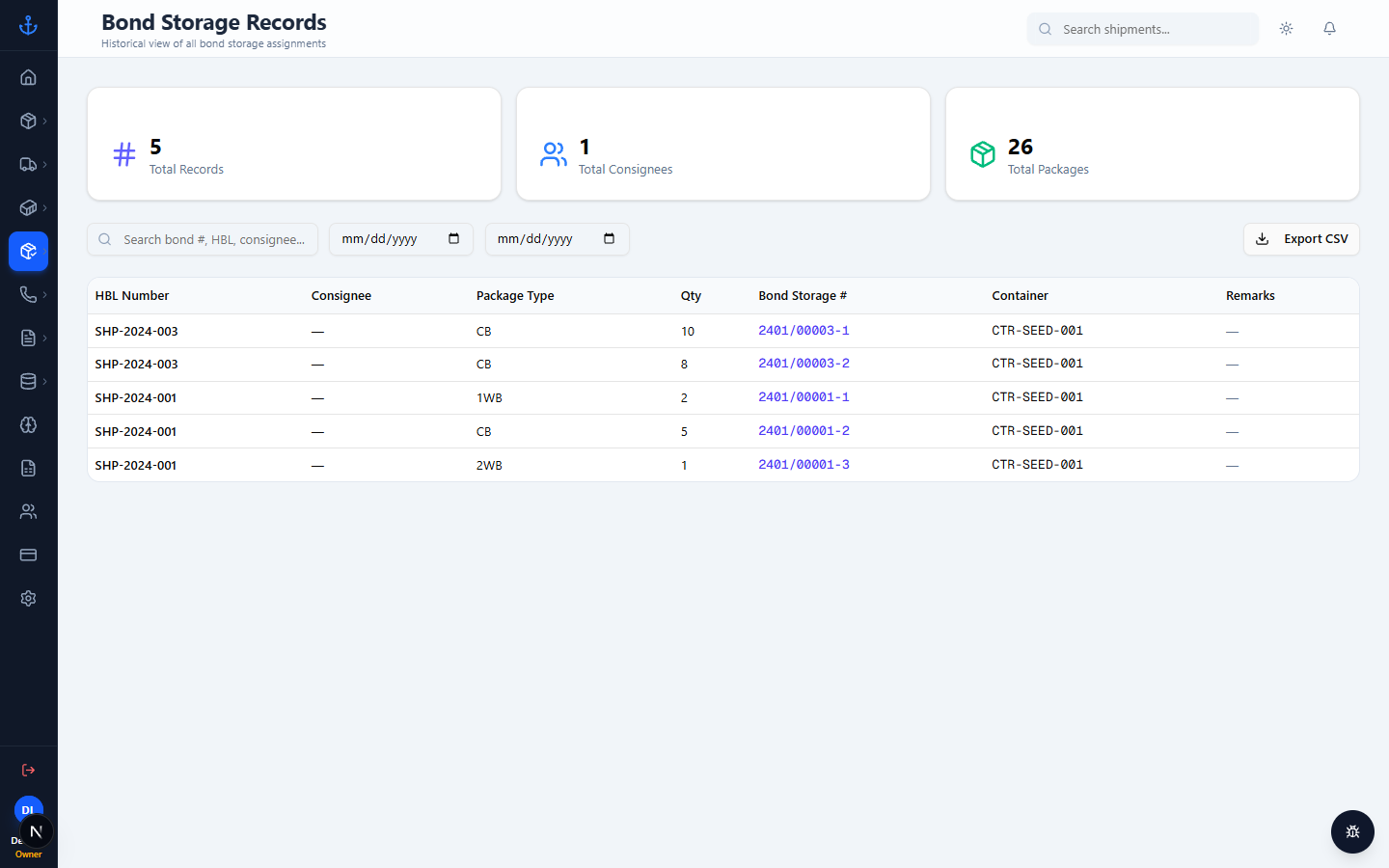
Task: Click the red logout icon
Action: (x=28, y=770)
